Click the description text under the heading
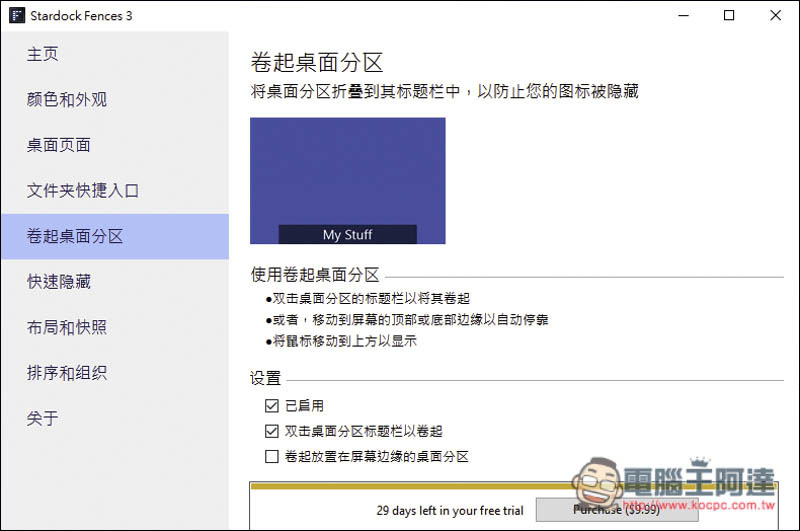 pos(444,91)
